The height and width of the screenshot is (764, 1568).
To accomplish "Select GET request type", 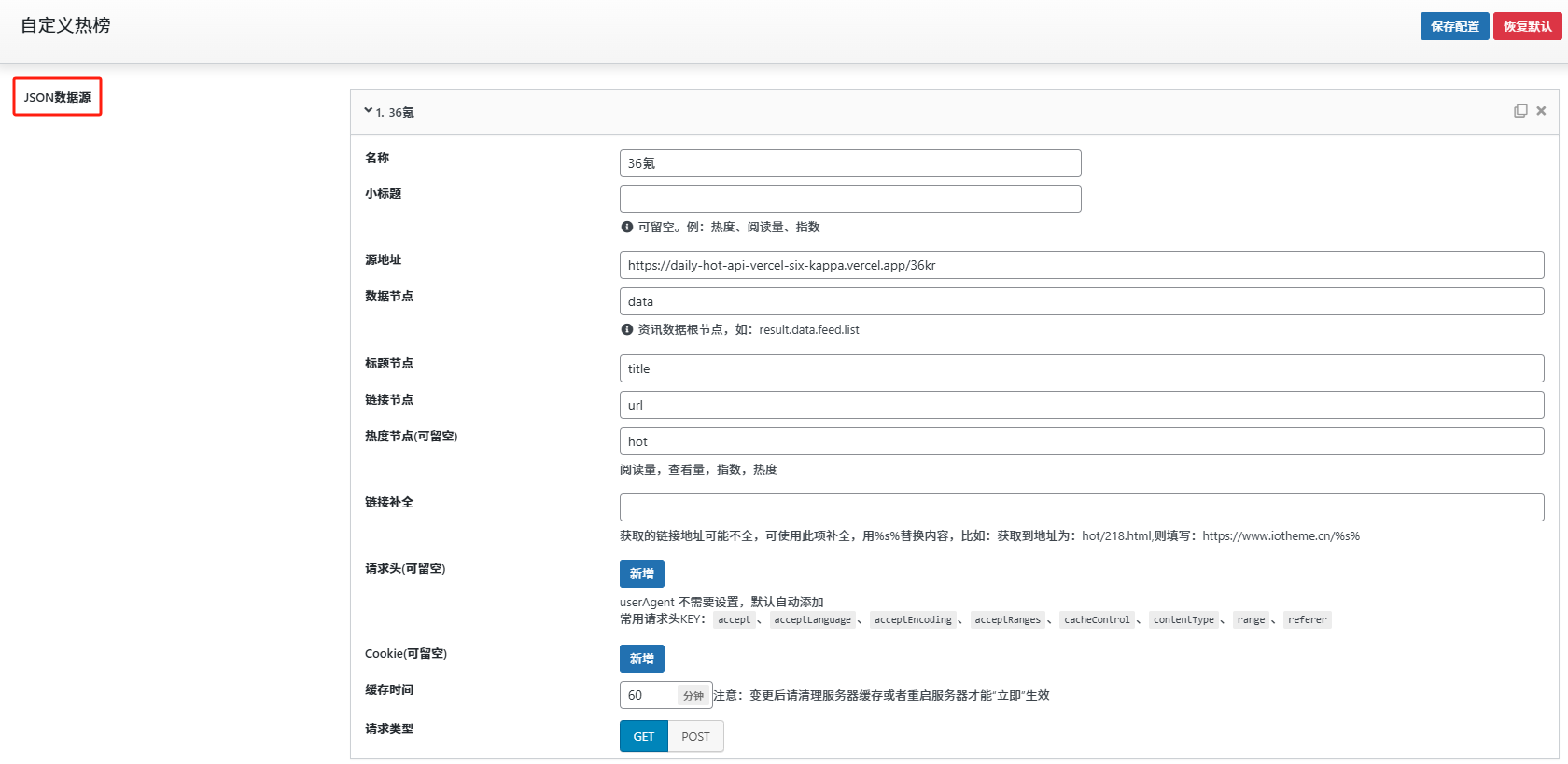I will pyautogui.click(x=644, y=736).
